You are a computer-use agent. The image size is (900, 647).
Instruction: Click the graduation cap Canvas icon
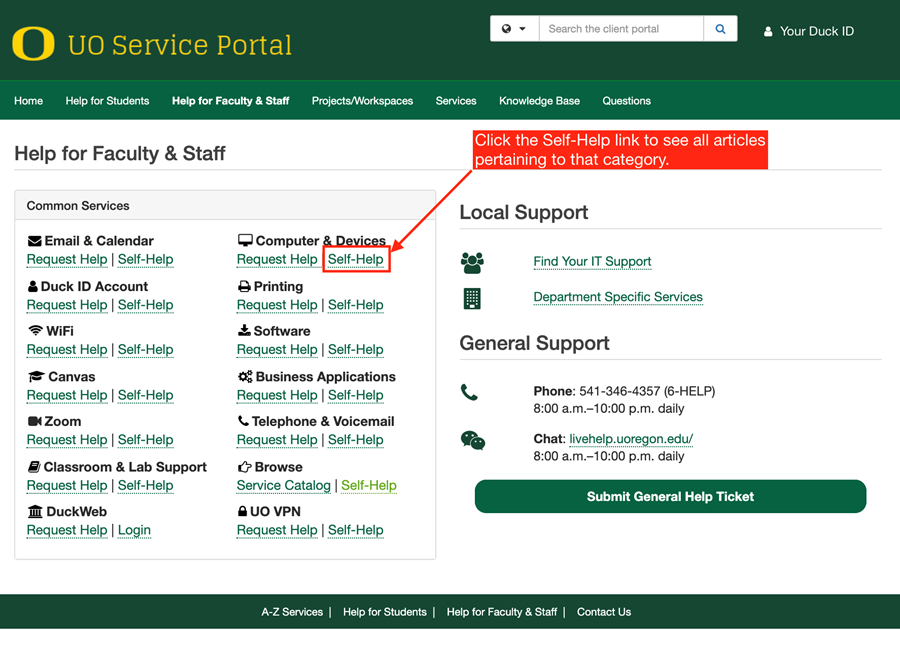pyautogui.click(x=36, y=377)
